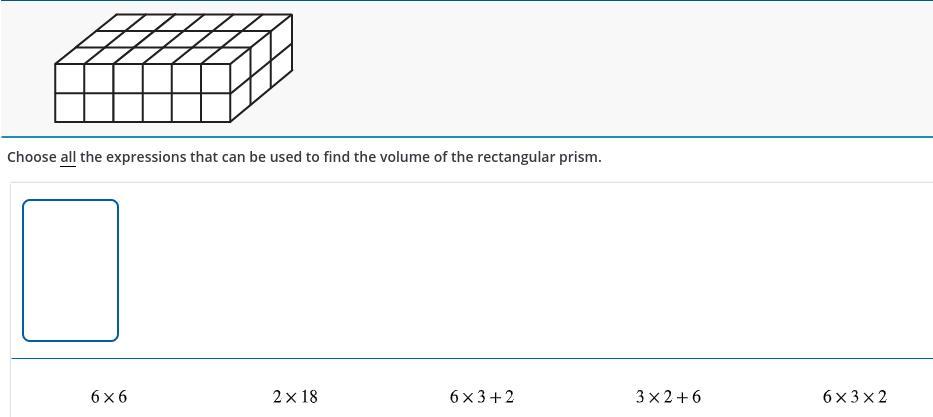Click the bottom-left cube on prism's front face
This screenshot has height=417, width=933.
tap(69, 107)
